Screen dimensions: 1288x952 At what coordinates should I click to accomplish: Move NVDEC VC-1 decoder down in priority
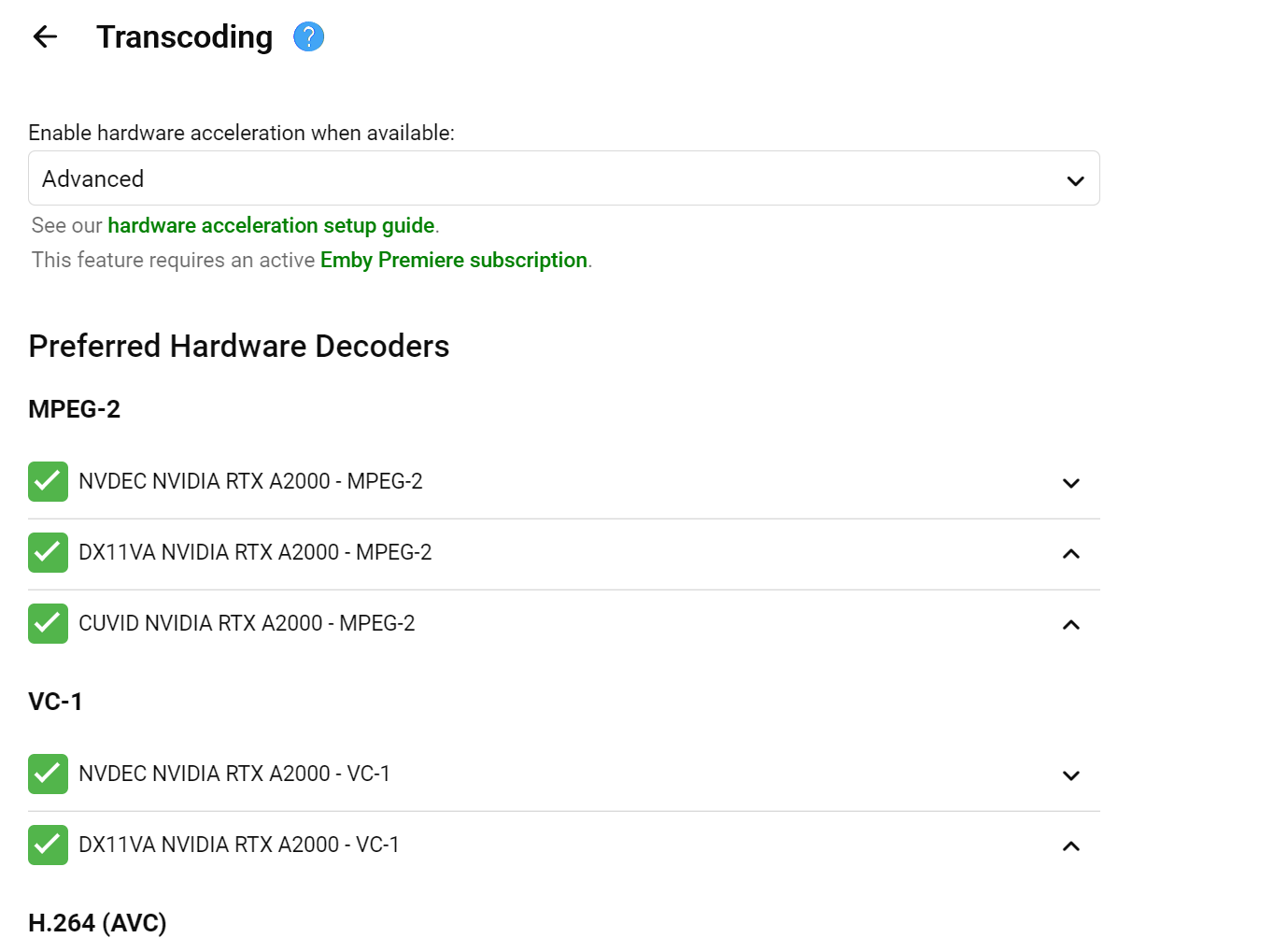pyautogui.click(x=1071, y=775)
